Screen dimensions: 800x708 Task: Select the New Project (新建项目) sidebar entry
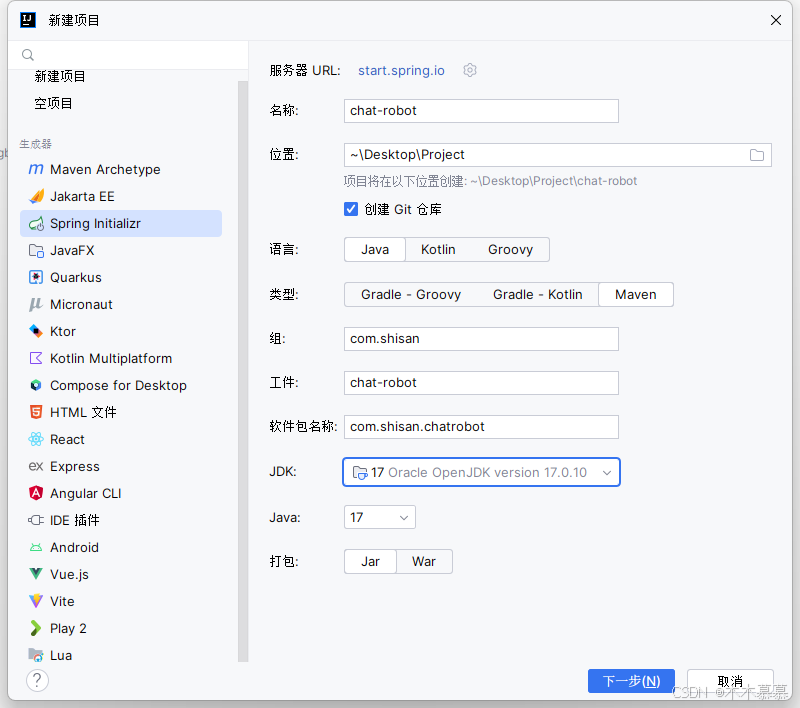coord(60,77)
